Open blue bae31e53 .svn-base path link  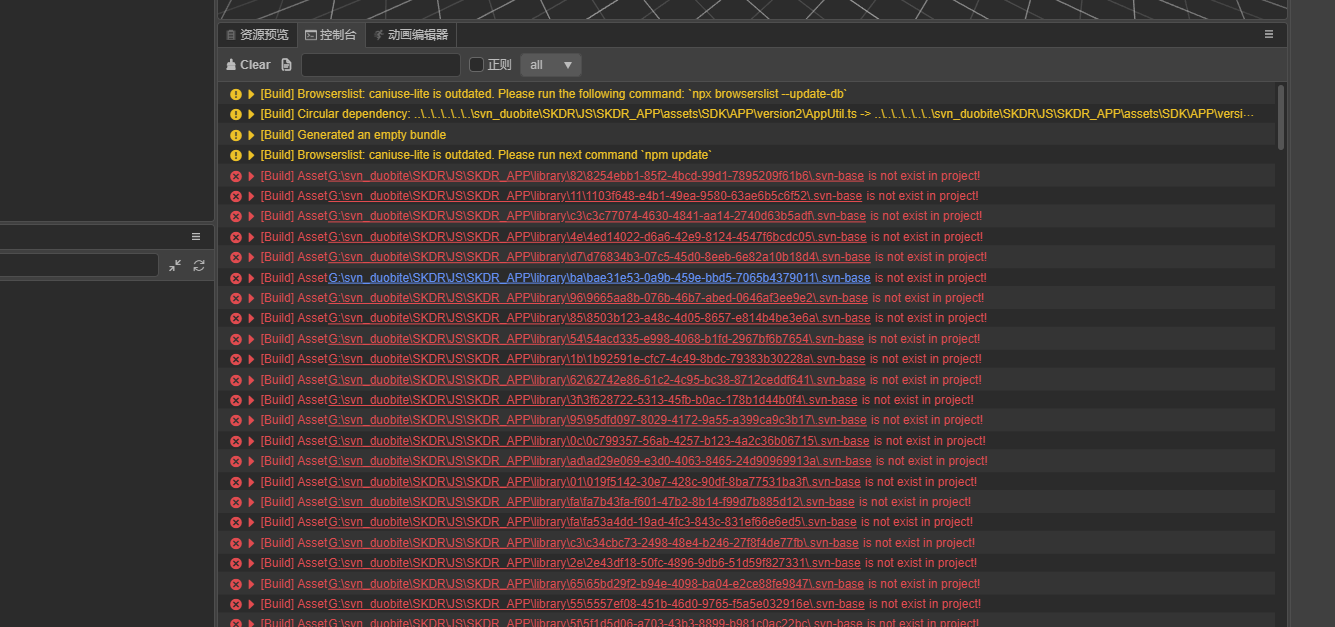[599, 278]
